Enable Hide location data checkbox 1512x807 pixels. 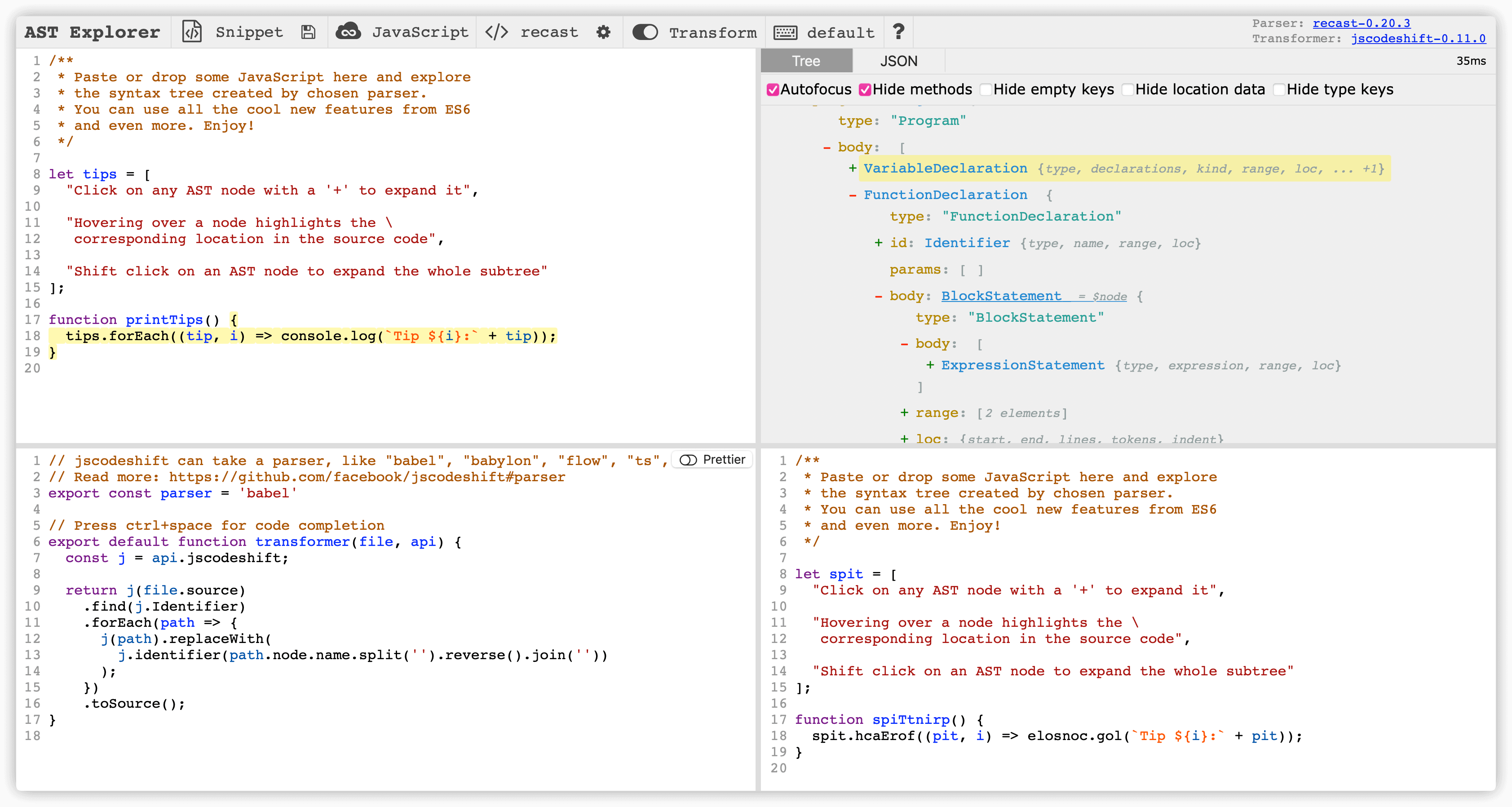point(1127,89)
